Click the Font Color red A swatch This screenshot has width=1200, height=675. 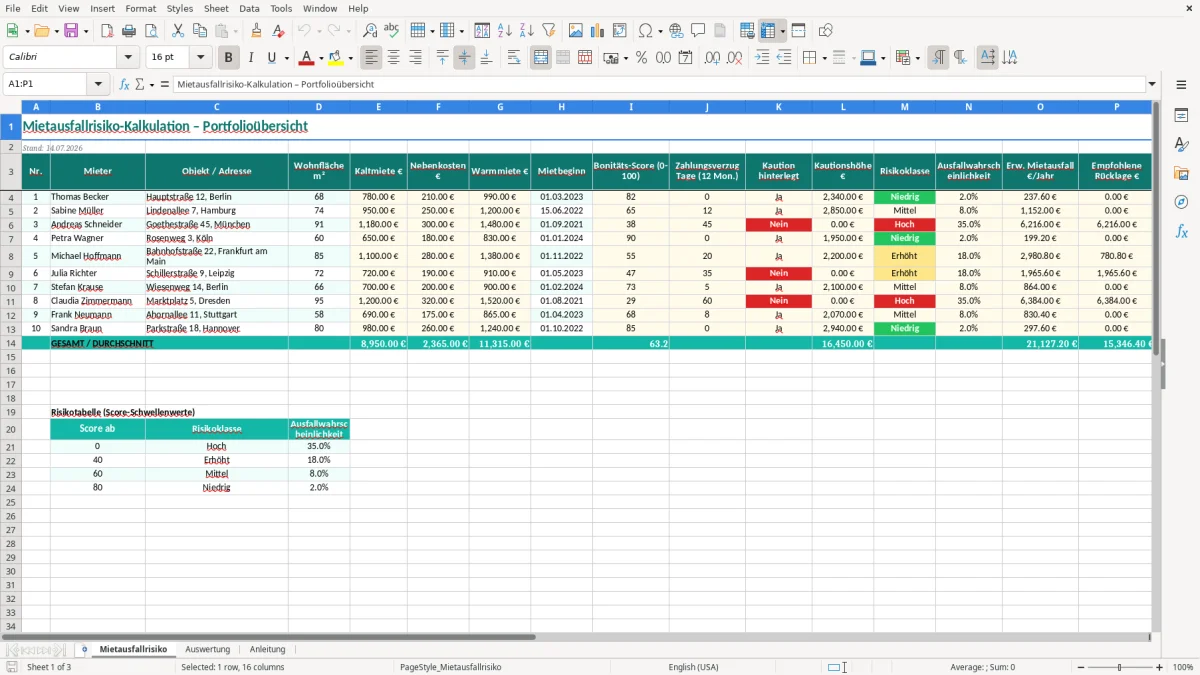pyautogui.click(x=307, y=58)
